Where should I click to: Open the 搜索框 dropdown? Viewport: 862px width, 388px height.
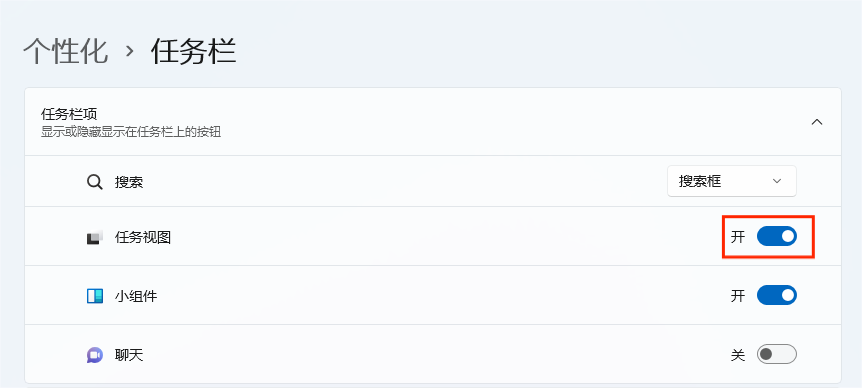tap(732, 181)
